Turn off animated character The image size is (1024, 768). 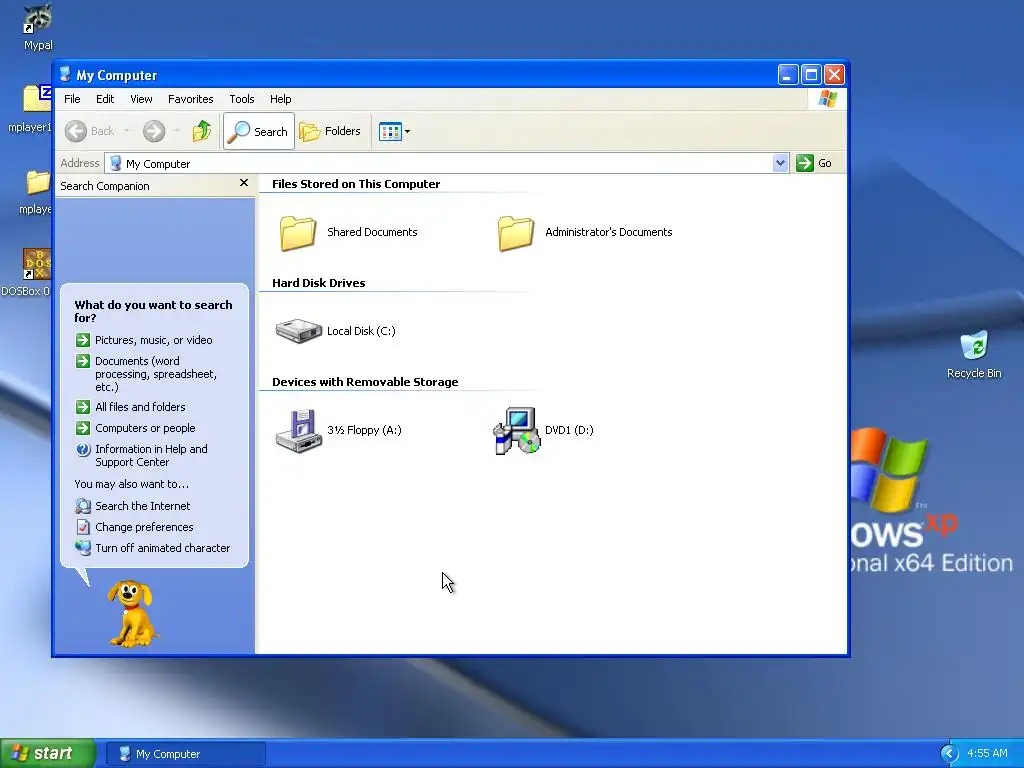click(x=163, y=548)
